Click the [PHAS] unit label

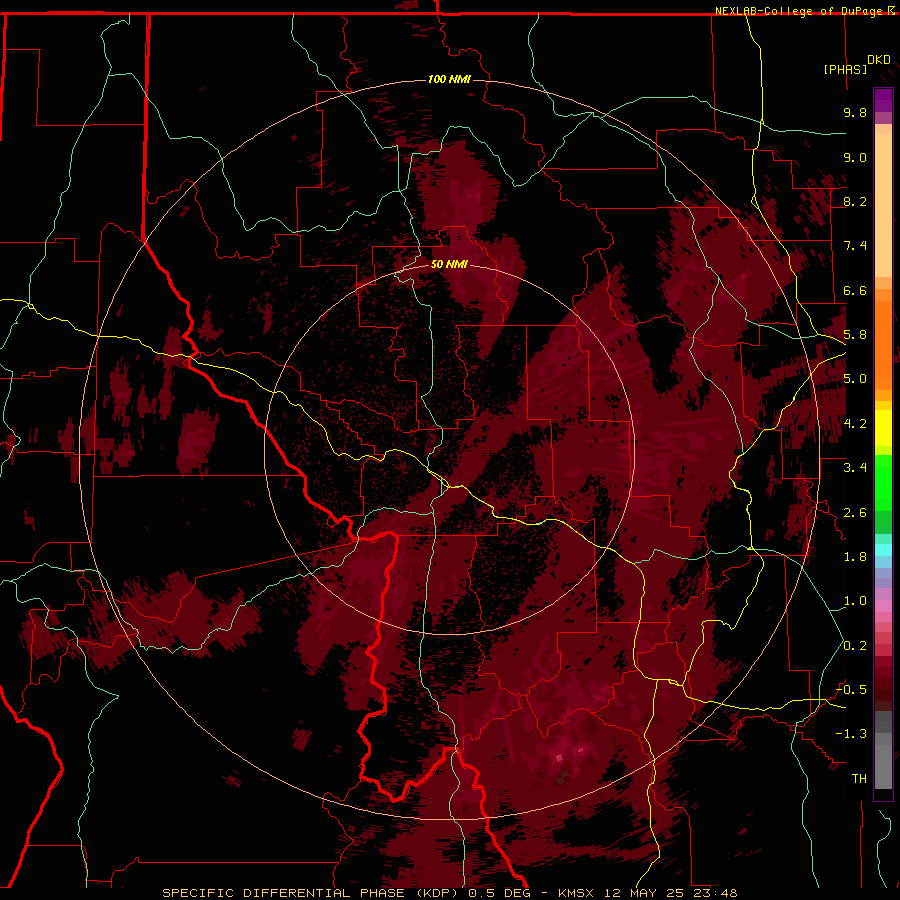(845, 69)
